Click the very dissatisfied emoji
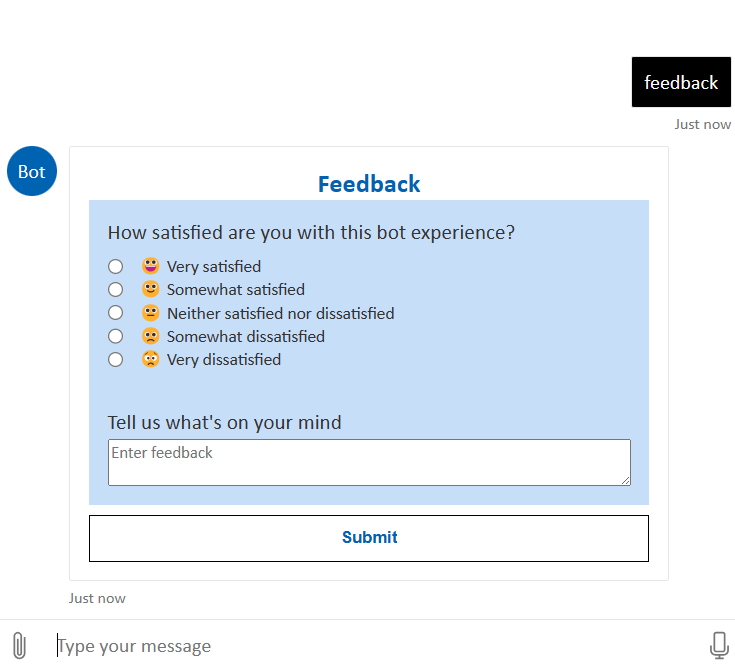This screenshot has width=735, height=667. [x=151, y=359]
